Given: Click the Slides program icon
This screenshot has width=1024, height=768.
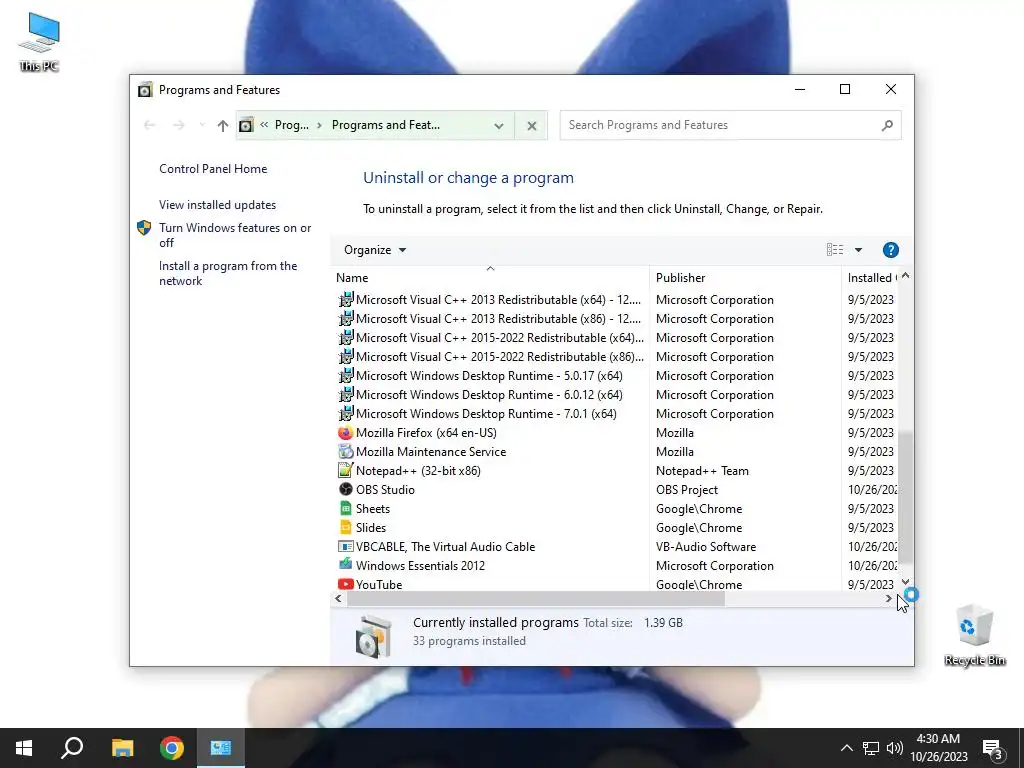Looking at the screenshot, I should click(x=345, y=528).
